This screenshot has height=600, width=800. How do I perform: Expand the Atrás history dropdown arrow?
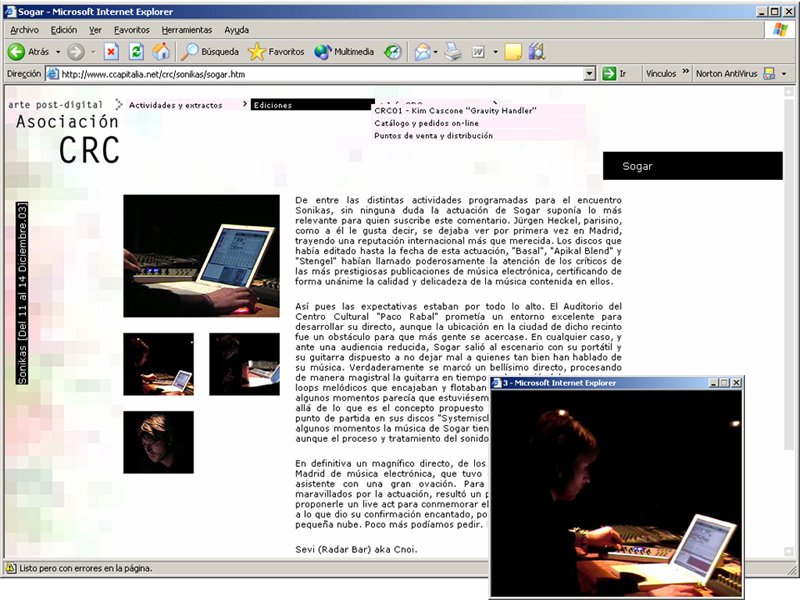pyautogui.click(x=58, y=52)
